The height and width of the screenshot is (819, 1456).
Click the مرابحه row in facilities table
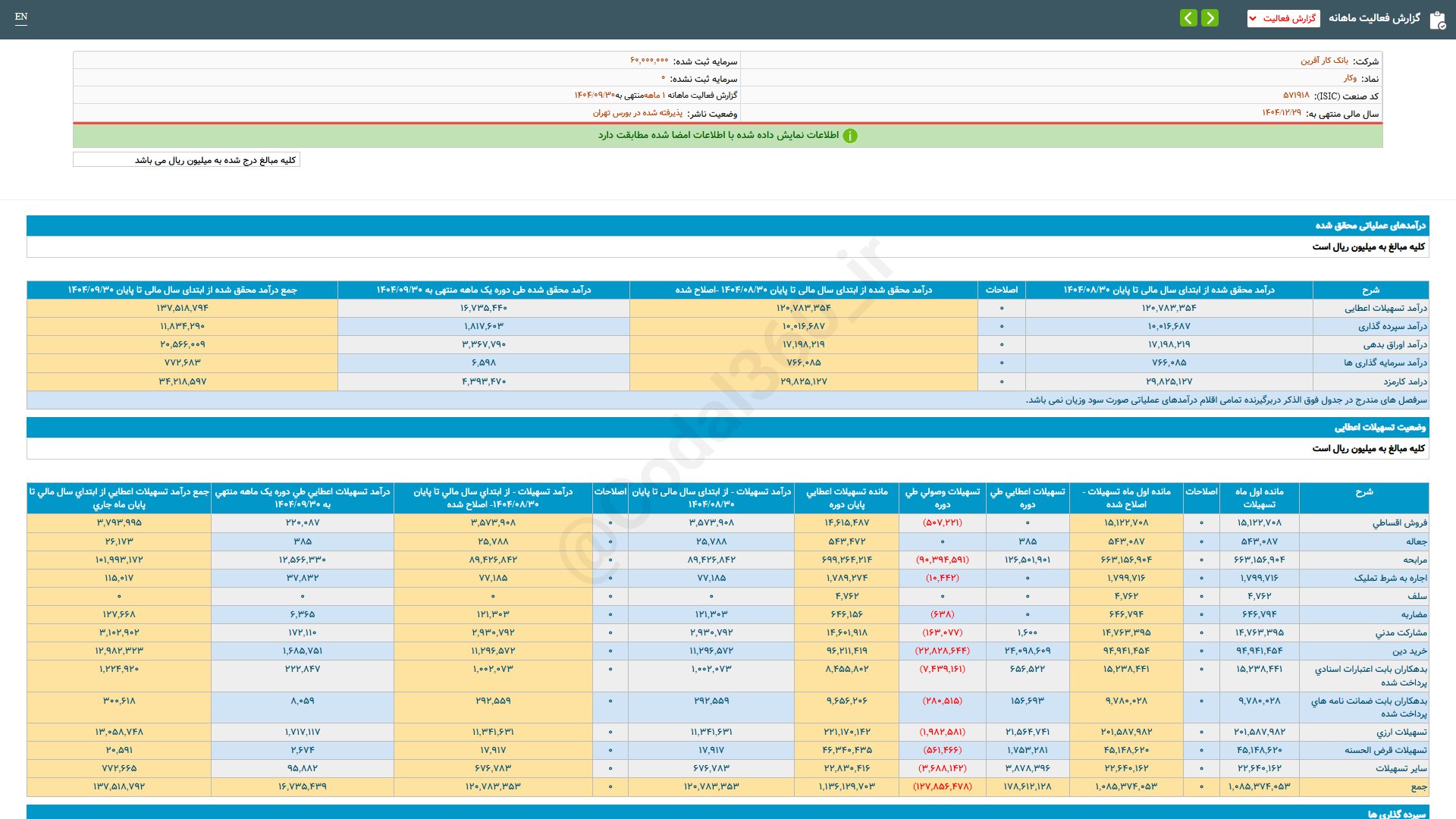coord(1414,560)
